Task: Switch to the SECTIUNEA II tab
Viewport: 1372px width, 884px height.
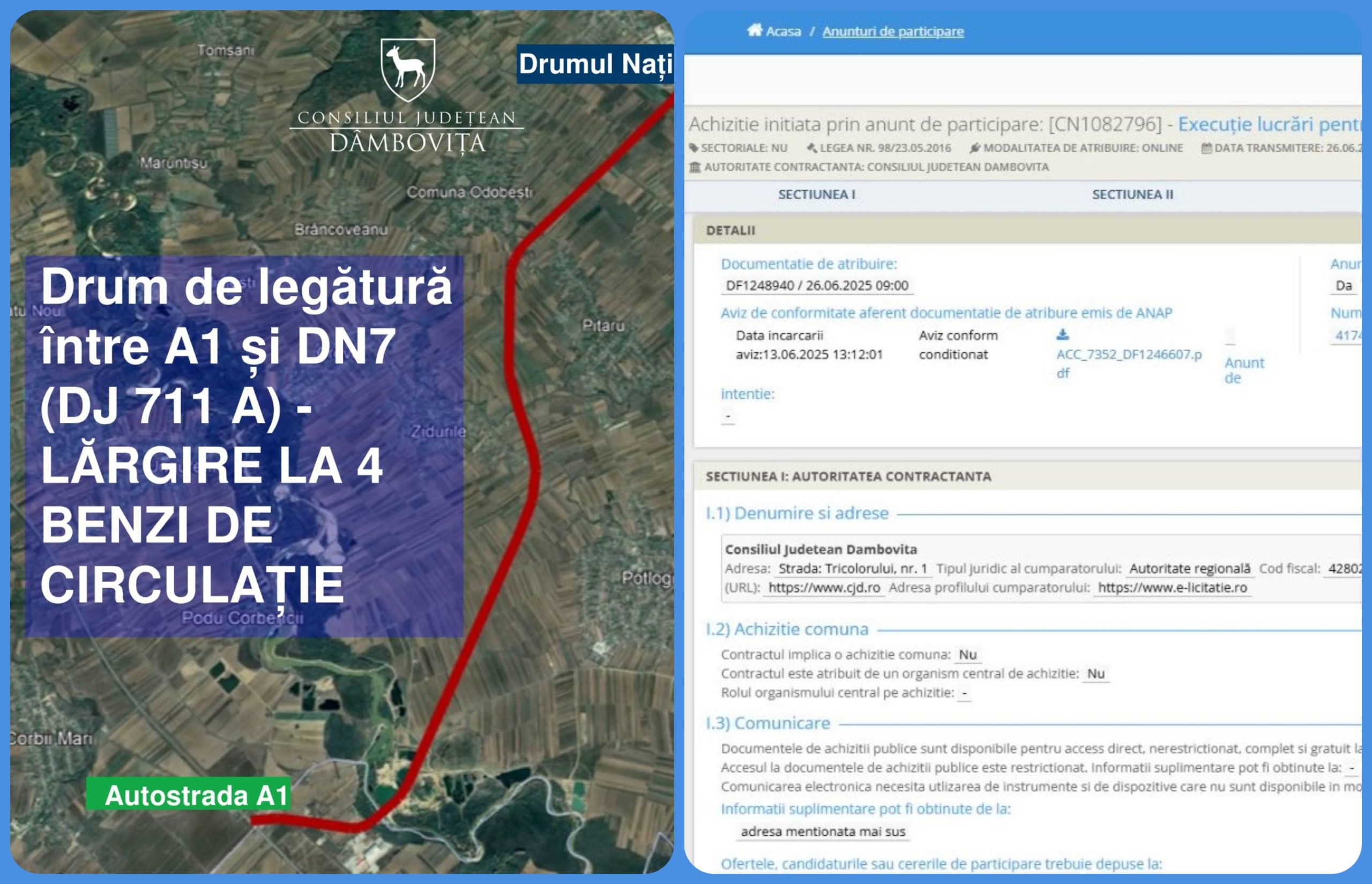Action: (1133, 195)
